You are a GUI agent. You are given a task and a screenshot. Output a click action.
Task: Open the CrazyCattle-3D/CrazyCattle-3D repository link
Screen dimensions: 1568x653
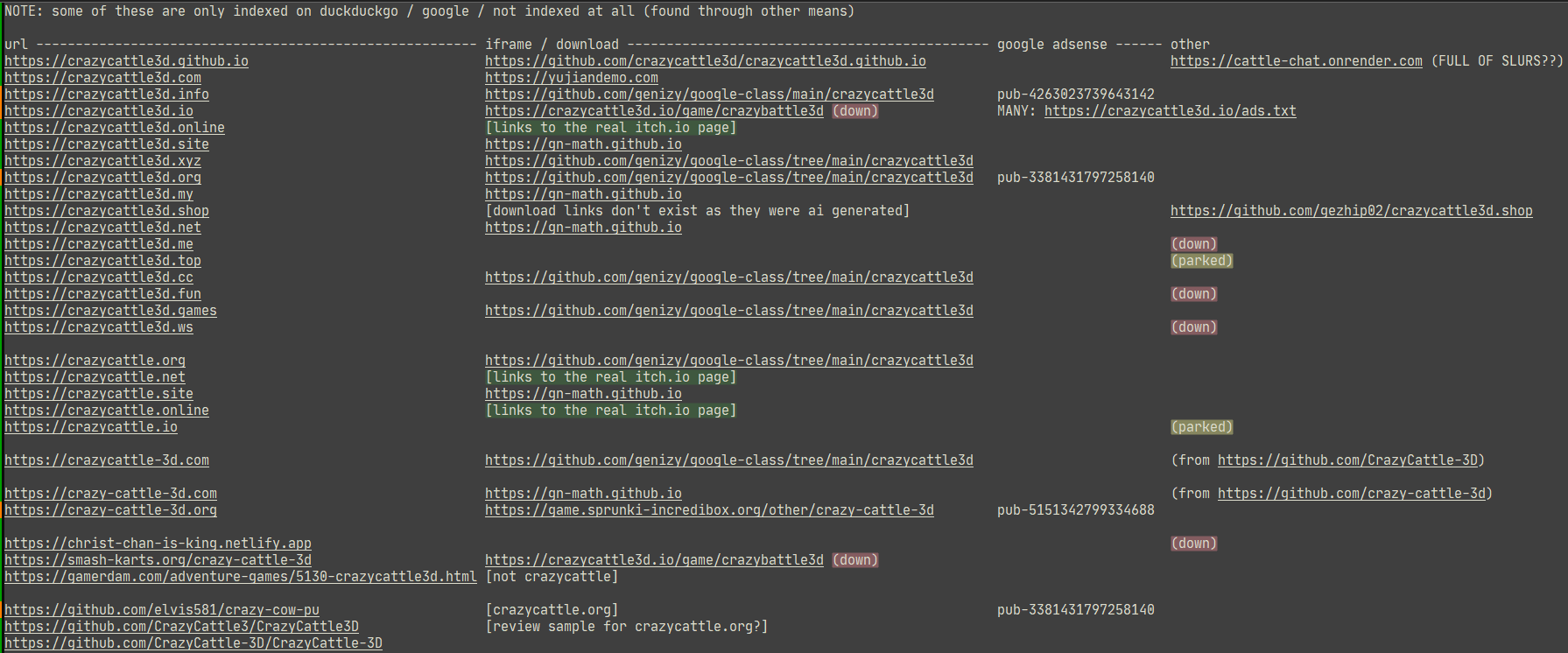pos(193,643)
